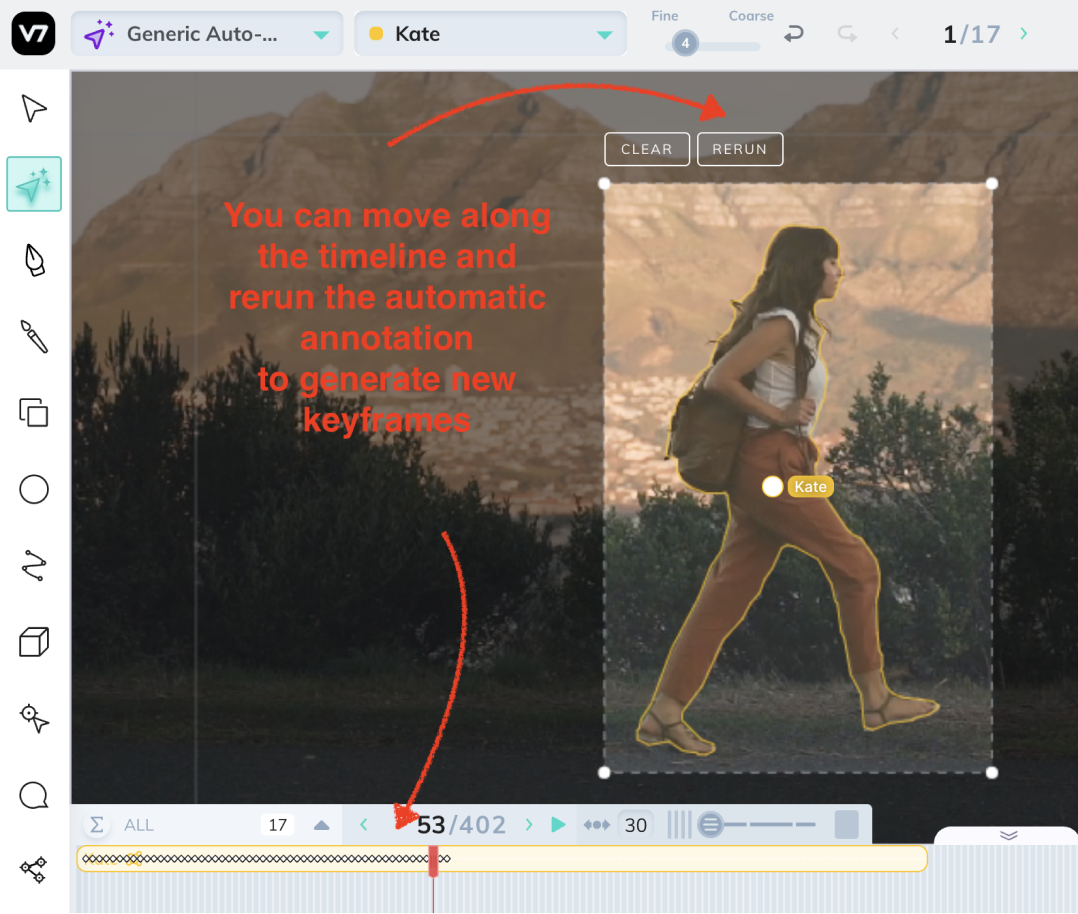1078x914 pixels.
Task: Click the frame rate field showing 30
Action: coord(635,824)
